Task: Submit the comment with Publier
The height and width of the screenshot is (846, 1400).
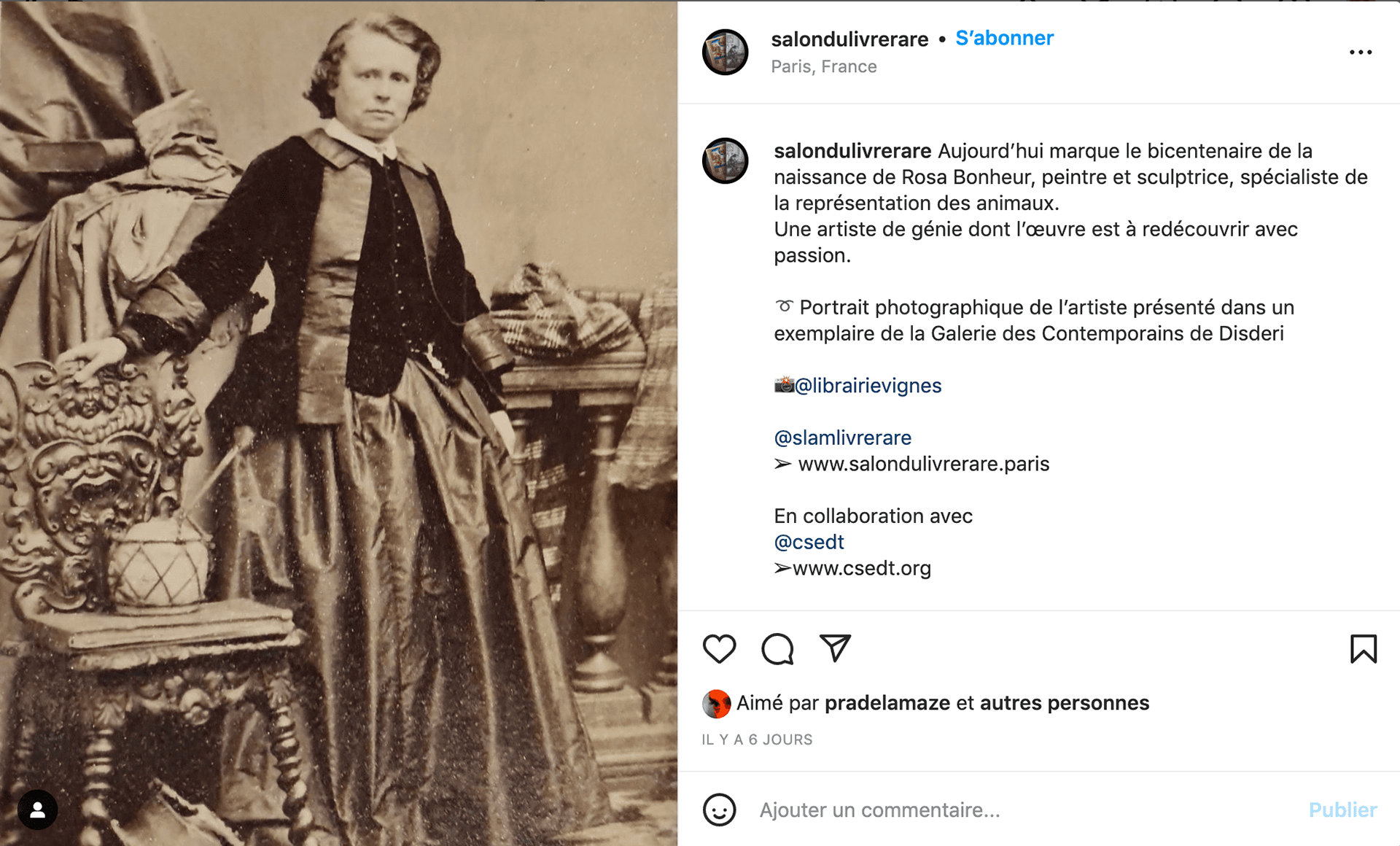Action: point(1342,810)
